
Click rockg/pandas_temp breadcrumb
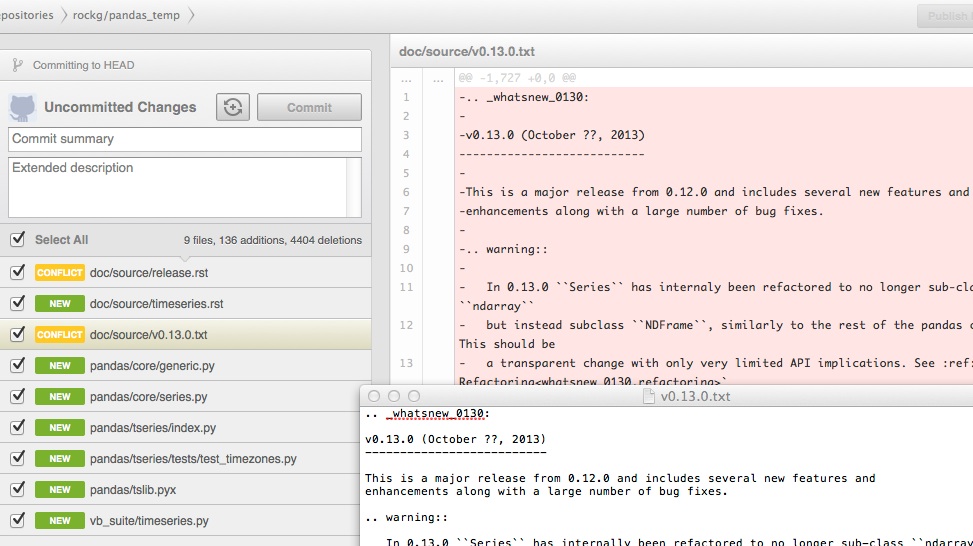tap(126, 15)
